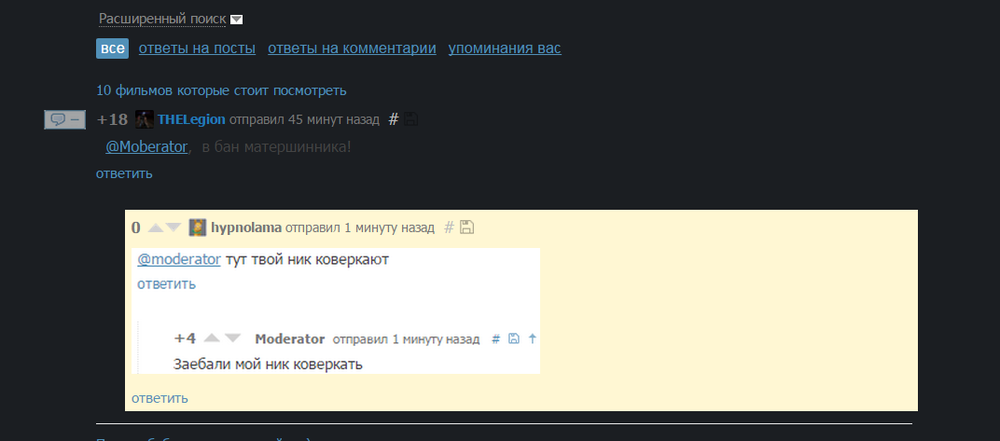Click the THELegion username link
Screen dimensions: 1000x441
(191, 120)
